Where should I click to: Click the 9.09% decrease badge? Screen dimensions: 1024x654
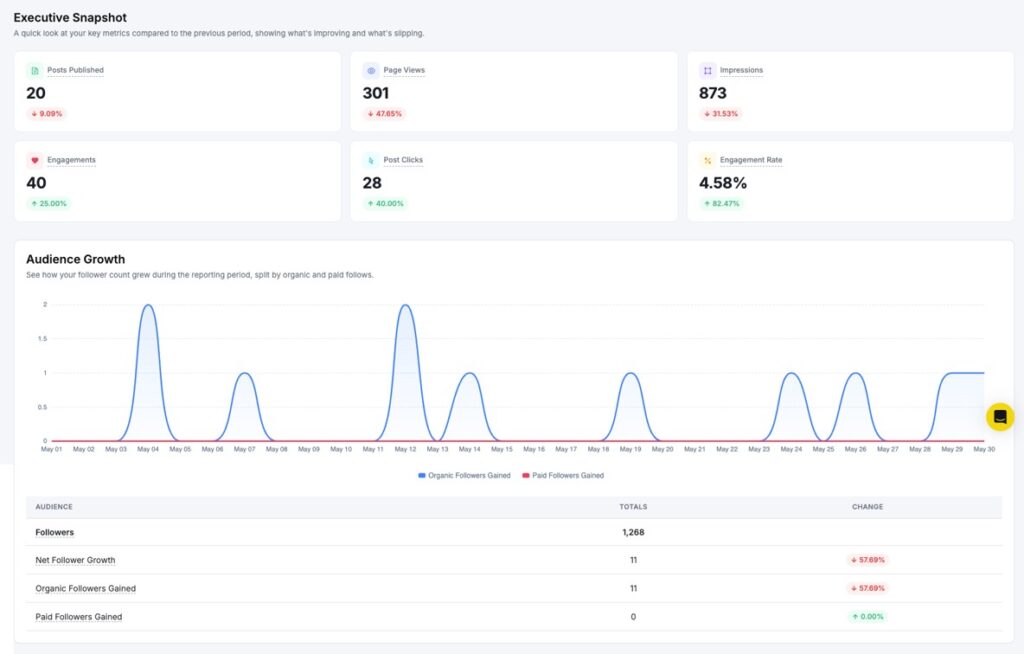pyautogui.click(x=46, y=114)
